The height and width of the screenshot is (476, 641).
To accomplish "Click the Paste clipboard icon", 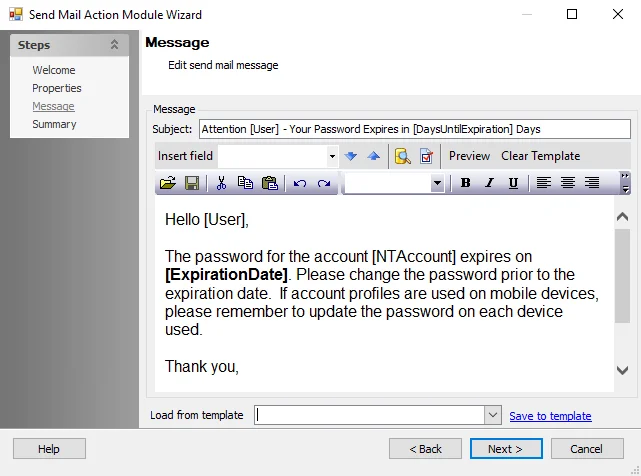I will coord(269,183).
